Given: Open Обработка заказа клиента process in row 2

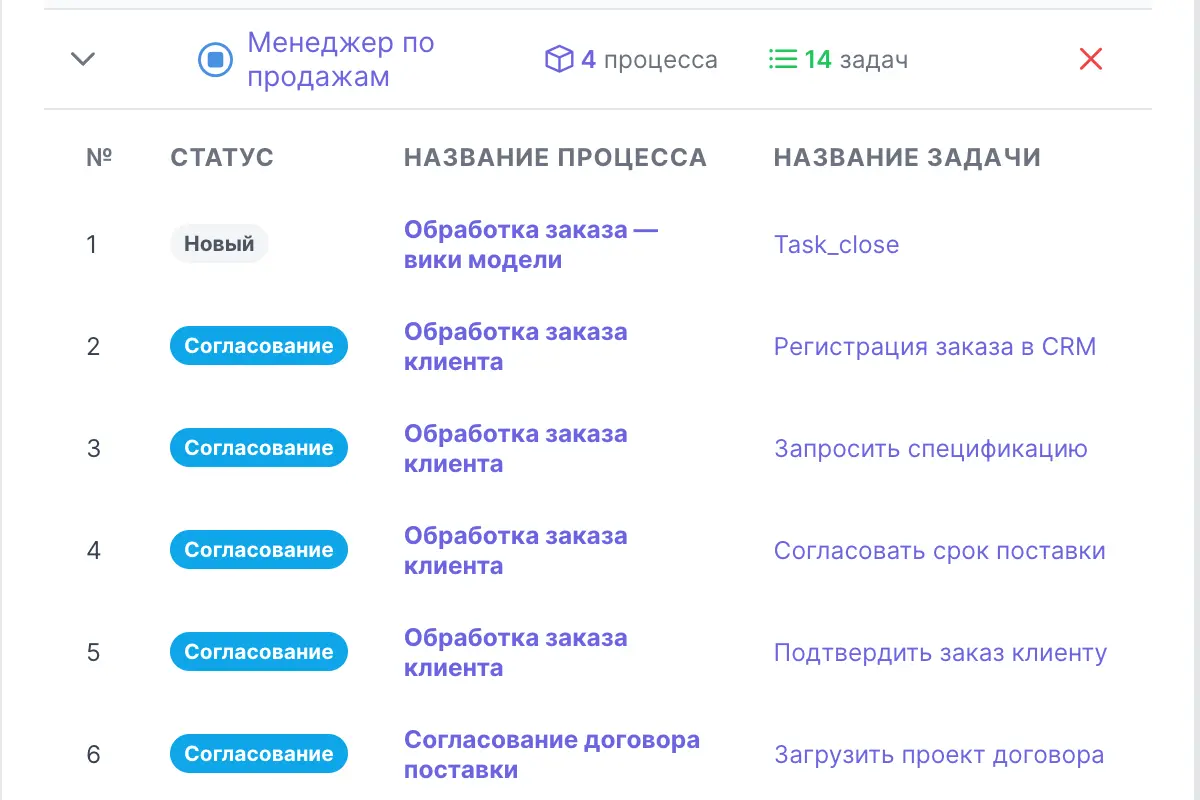Looking at the screenshot, I should pyautogui.click(x=515, y=347).
